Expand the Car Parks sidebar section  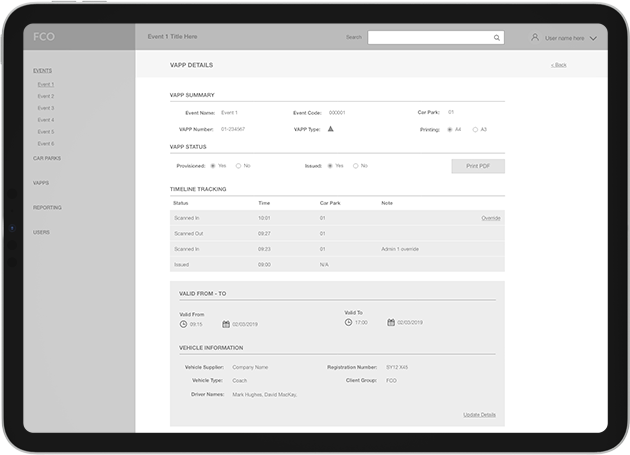[x=47, y=158]
